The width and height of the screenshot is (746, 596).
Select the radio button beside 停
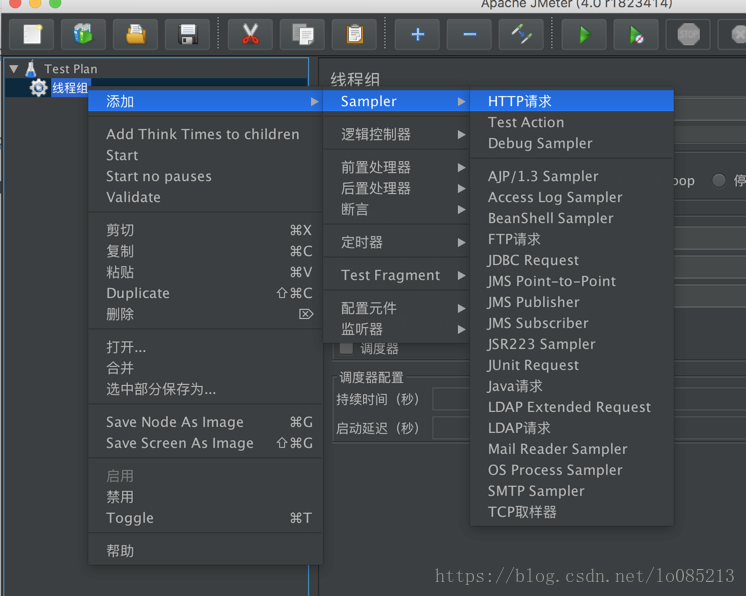click(719, 180)
